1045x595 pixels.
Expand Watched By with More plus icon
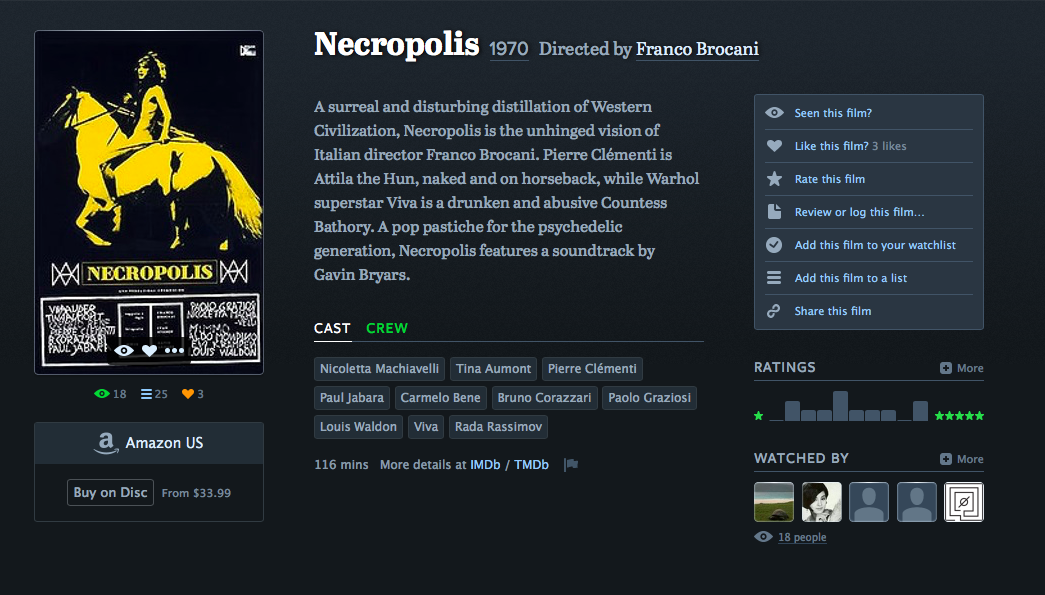[946, 459]
